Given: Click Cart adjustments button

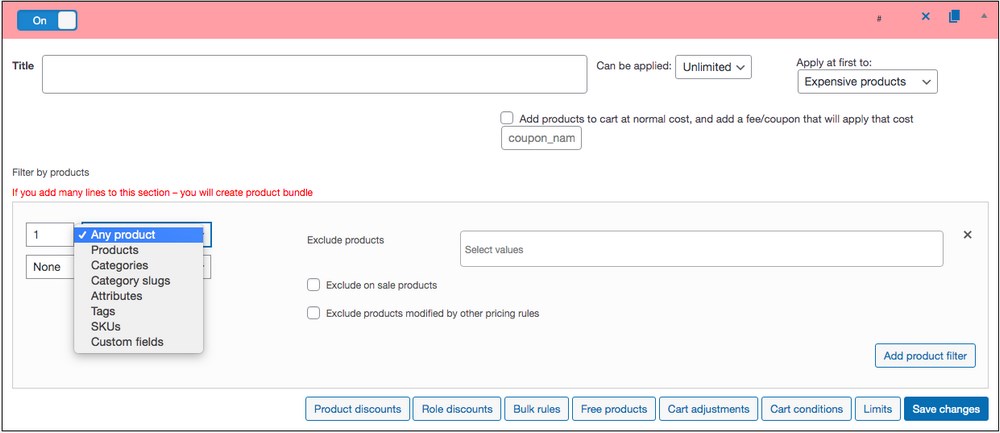Looking at the screenshot, I should pyautogui.click(x=709, y=409).
